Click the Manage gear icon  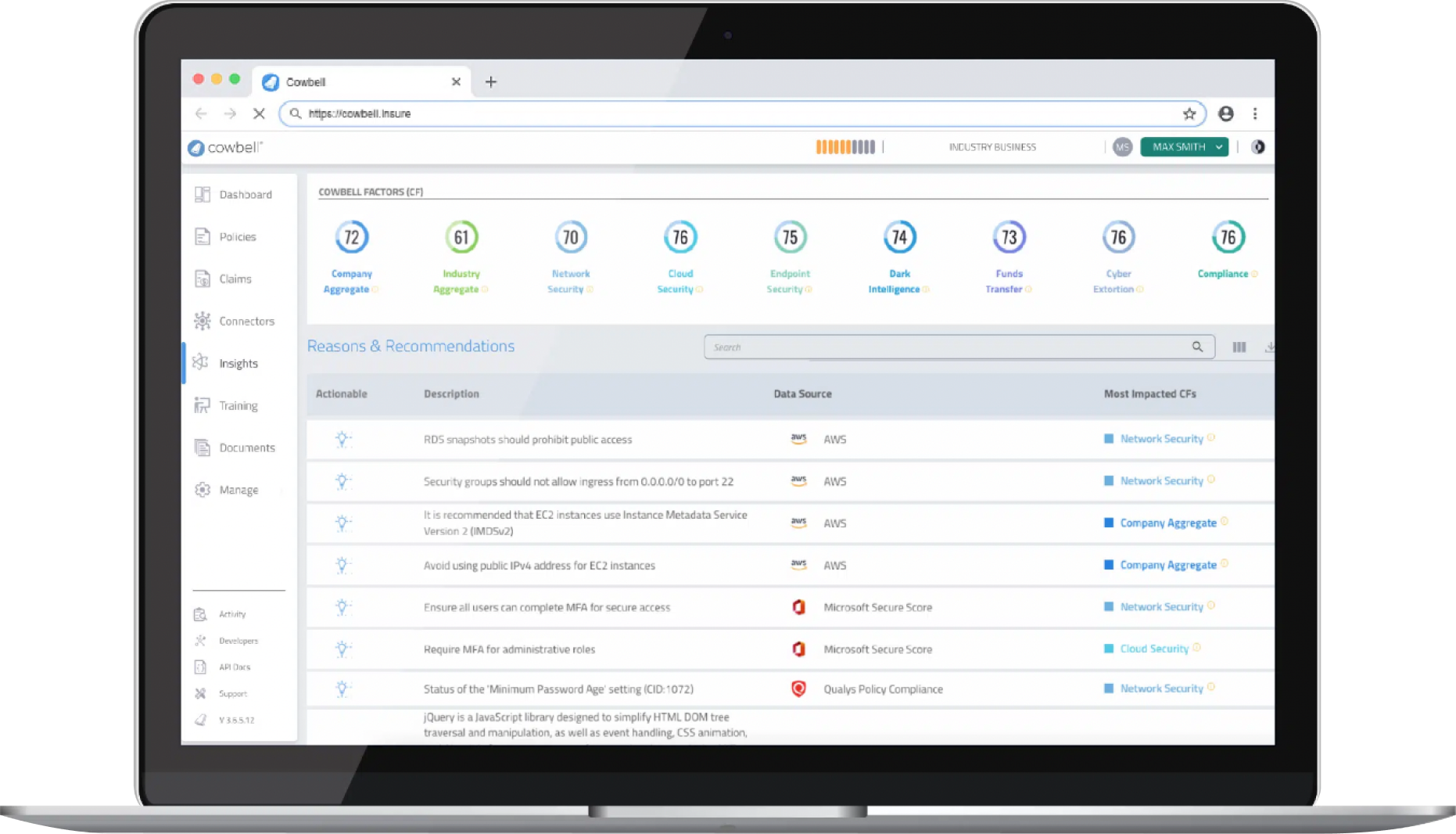pos(203,490)
